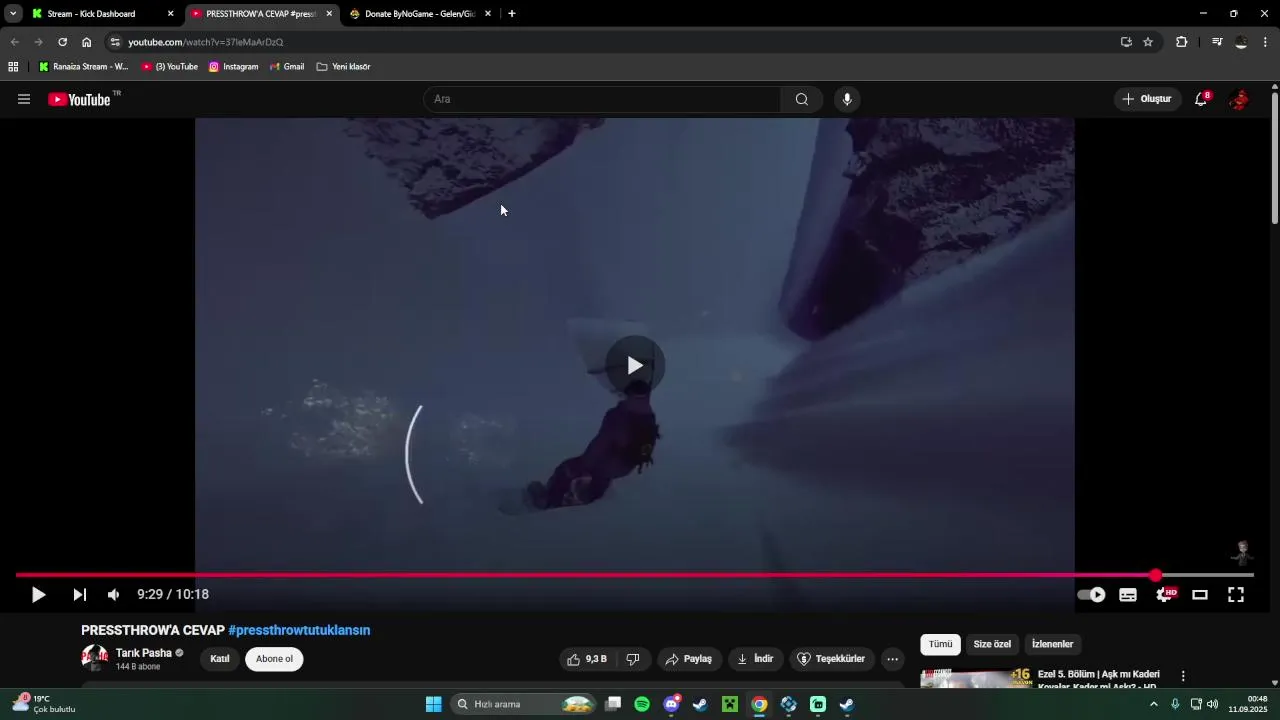Open the Windows Start menu
Screen dimensions: 1280x720
(x=433, y=704)
